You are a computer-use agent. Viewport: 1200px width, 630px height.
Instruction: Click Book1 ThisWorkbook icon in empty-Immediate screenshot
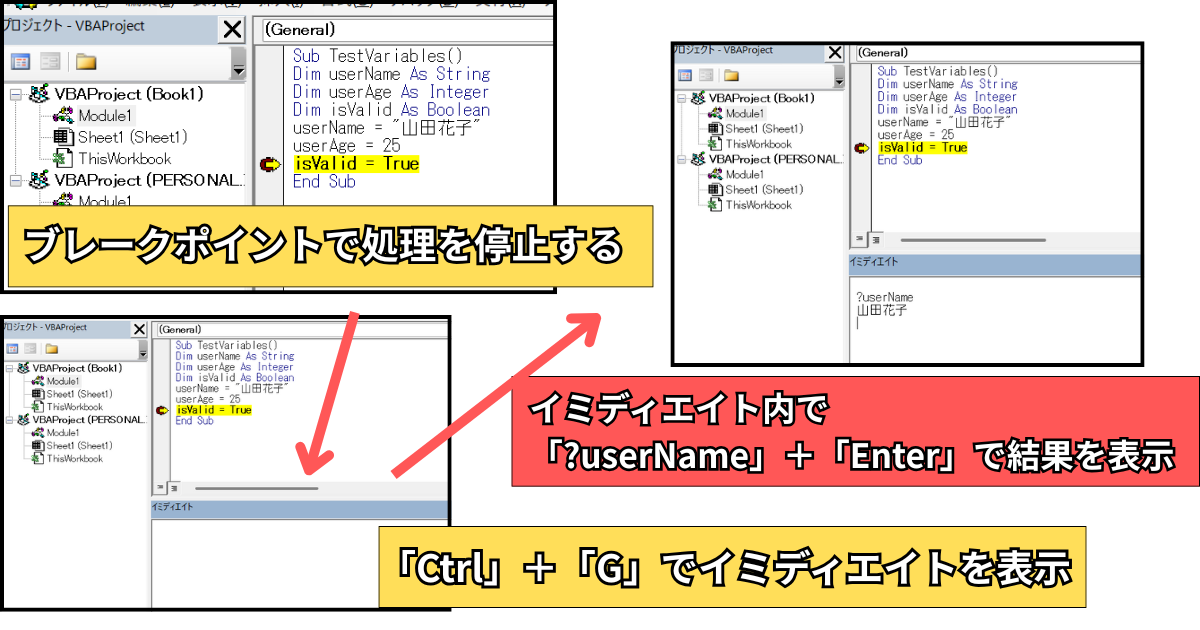(38, 407)
